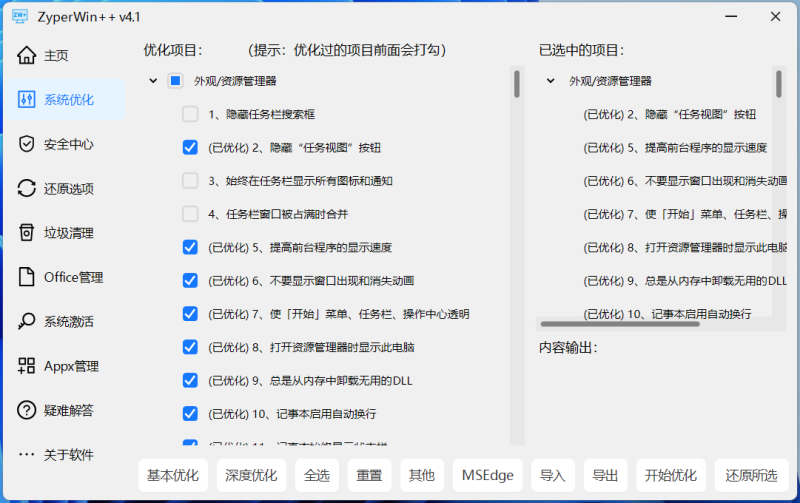
Task: Click the question mark icon for 疑难解答
Action: click(27, 410)
